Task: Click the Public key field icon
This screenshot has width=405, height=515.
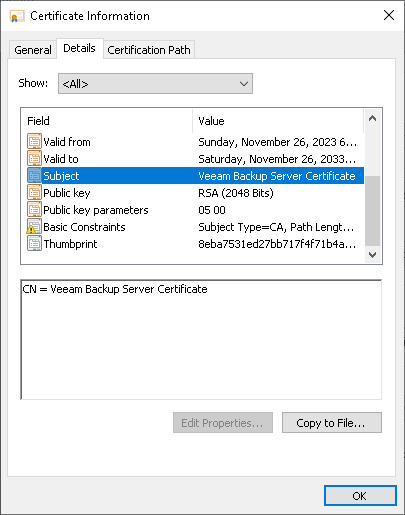Action: coord(34,193)
